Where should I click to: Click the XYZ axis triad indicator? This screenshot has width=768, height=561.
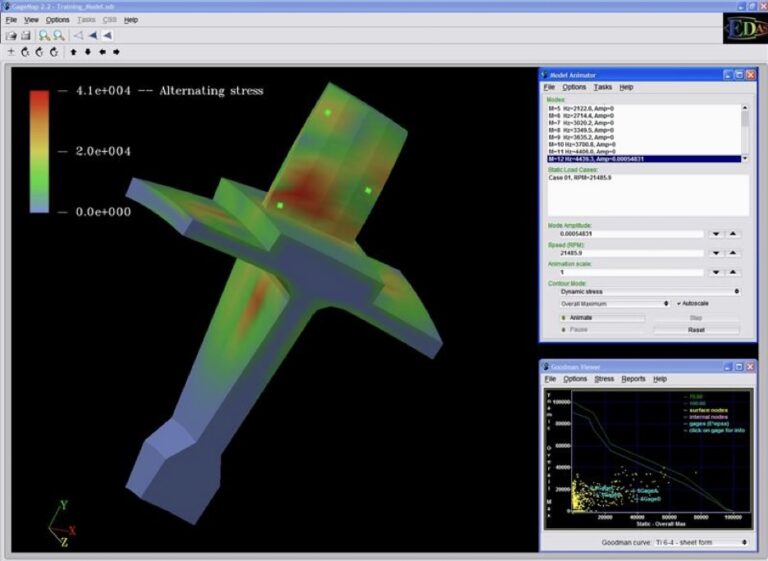pos(63,523)
